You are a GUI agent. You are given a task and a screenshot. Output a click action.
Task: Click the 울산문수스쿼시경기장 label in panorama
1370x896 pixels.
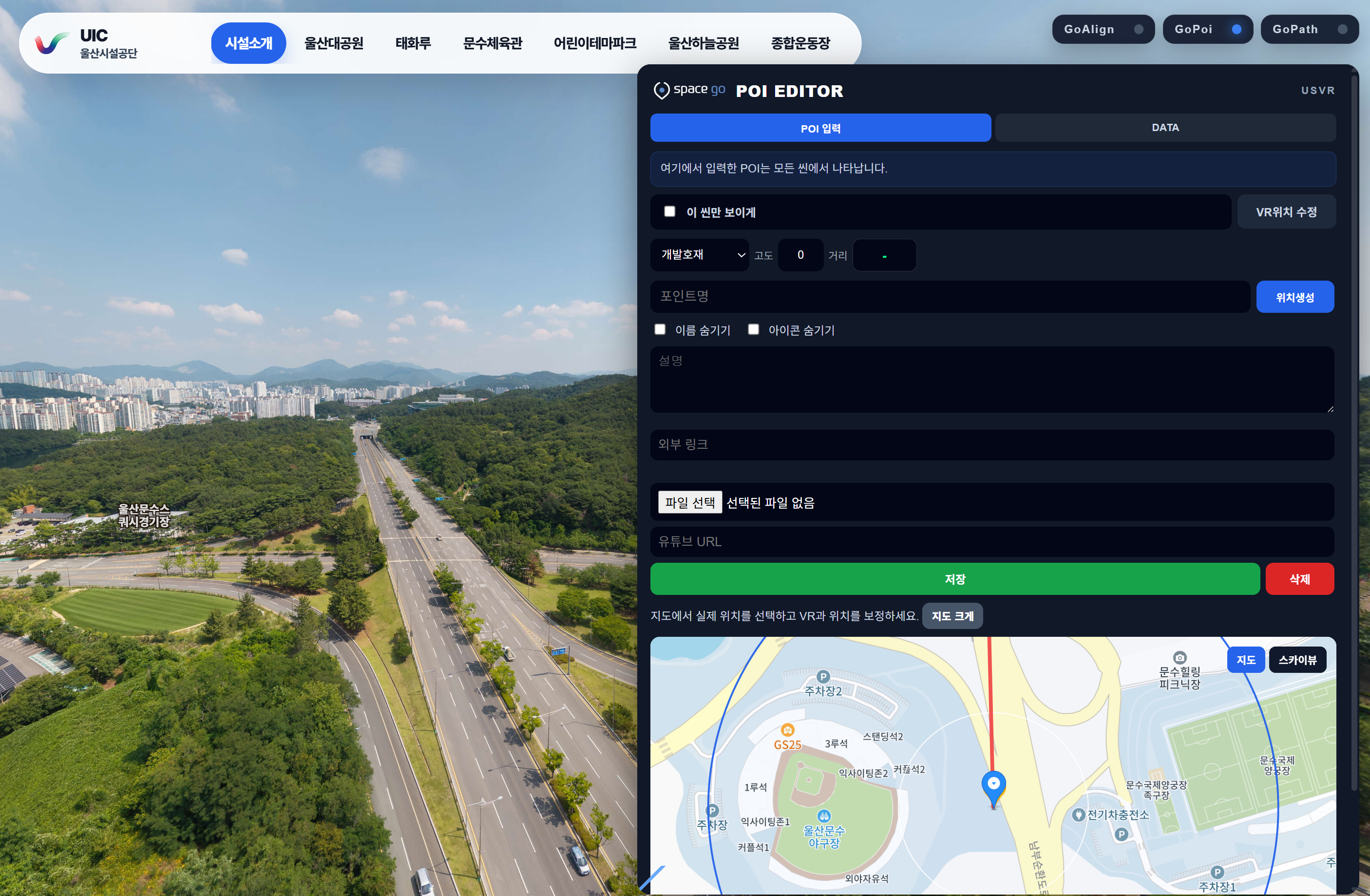[x=144, y=515]
